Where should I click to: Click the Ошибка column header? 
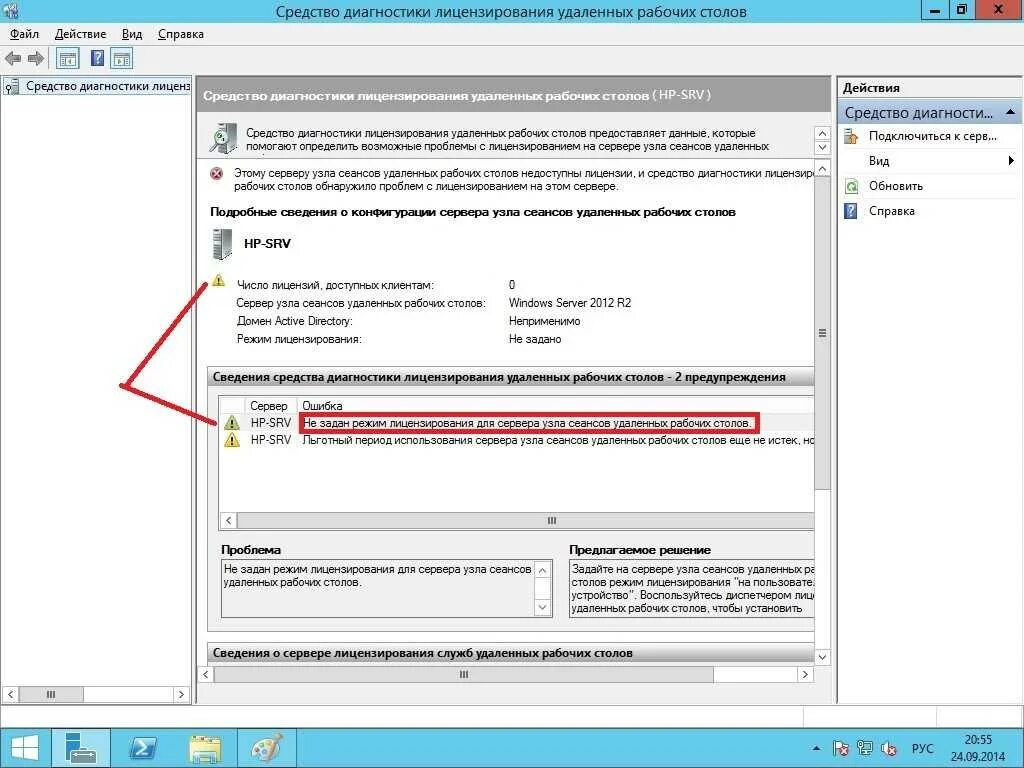(322, 406)
